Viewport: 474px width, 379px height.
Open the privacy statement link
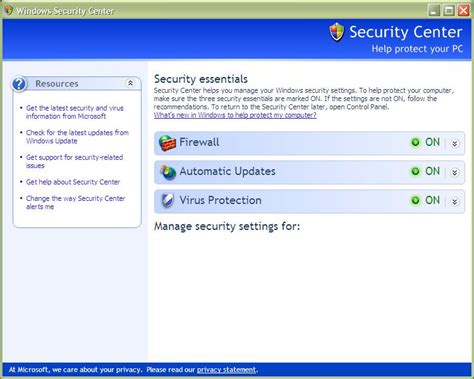click(227, 370)
